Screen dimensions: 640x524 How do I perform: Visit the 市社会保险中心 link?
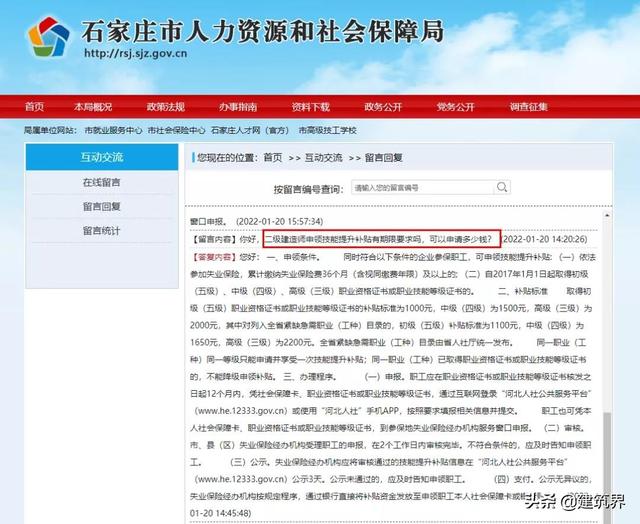(176, 130)
